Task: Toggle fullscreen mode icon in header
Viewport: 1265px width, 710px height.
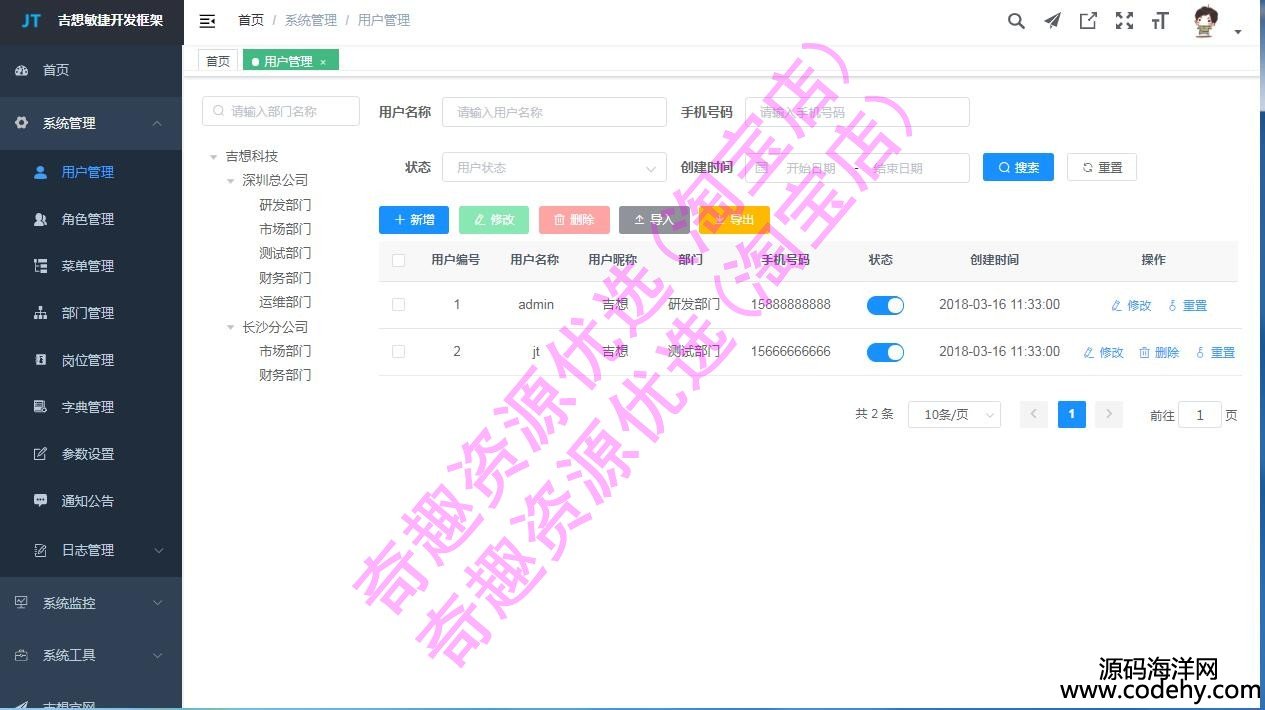Action: pos(1124,21)
